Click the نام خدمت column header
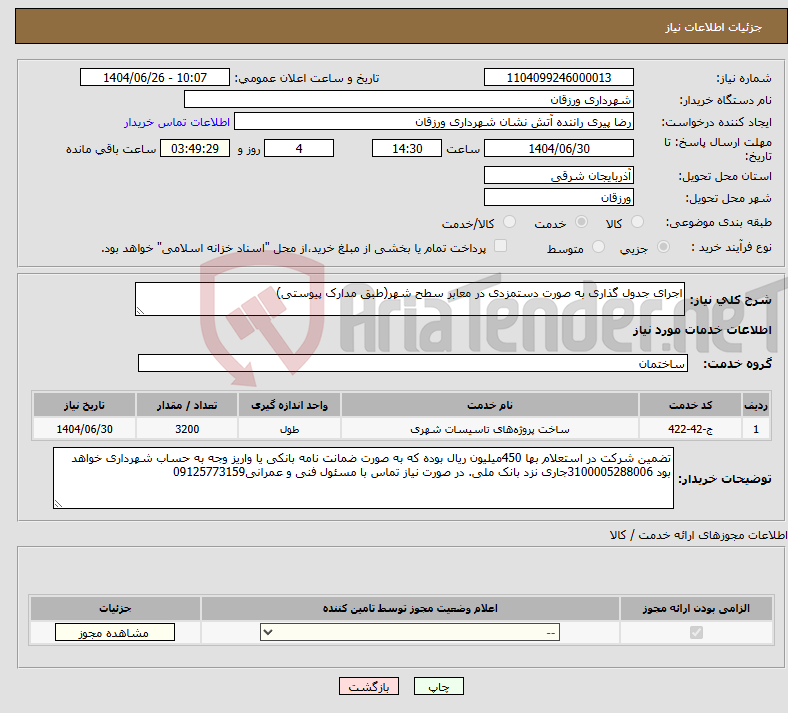The image size is (788, 713). tap(489, 405)
